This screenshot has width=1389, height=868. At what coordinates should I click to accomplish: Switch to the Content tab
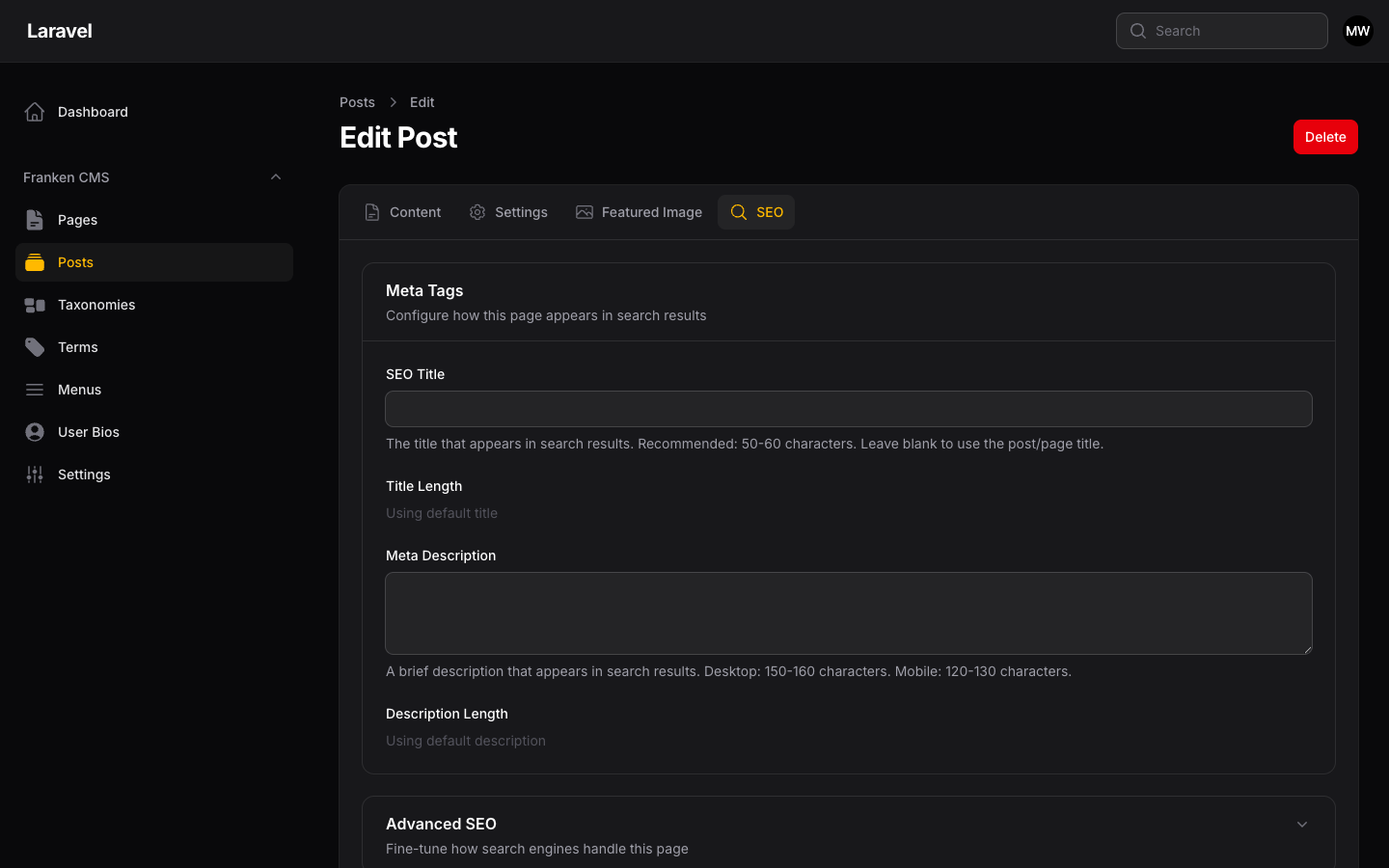(403, 212)
